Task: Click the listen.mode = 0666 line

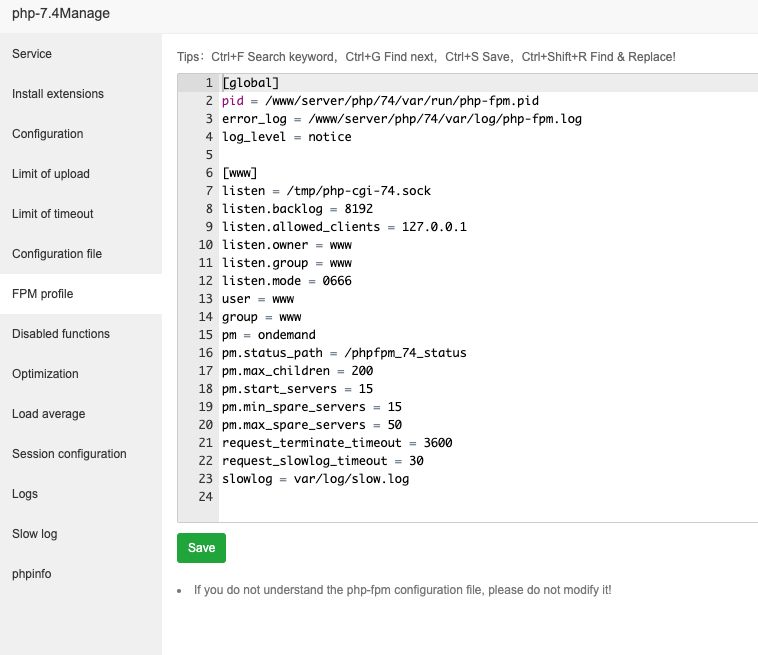Action: click(286, 281)
